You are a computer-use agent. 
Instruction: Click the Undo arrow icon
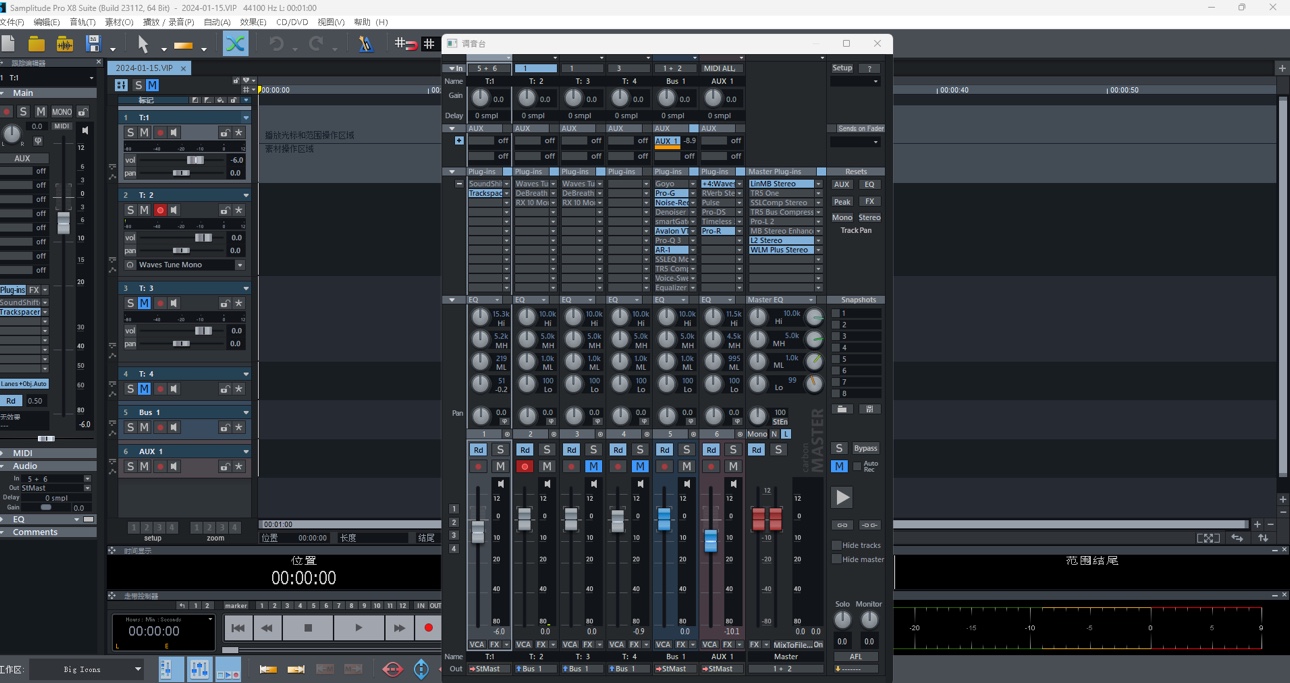[x=276, y=44]
